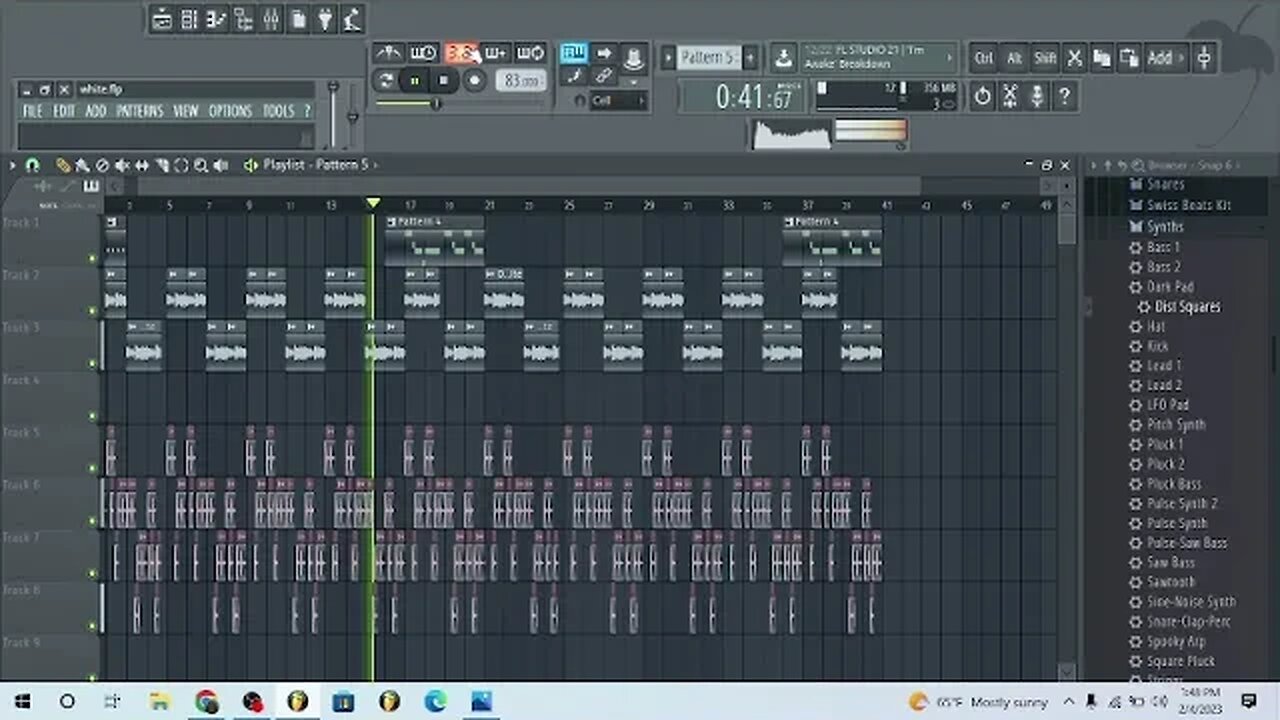Open the Pattern 5 selector dropdown
The image size is (1280, 720).
[708, 58]
